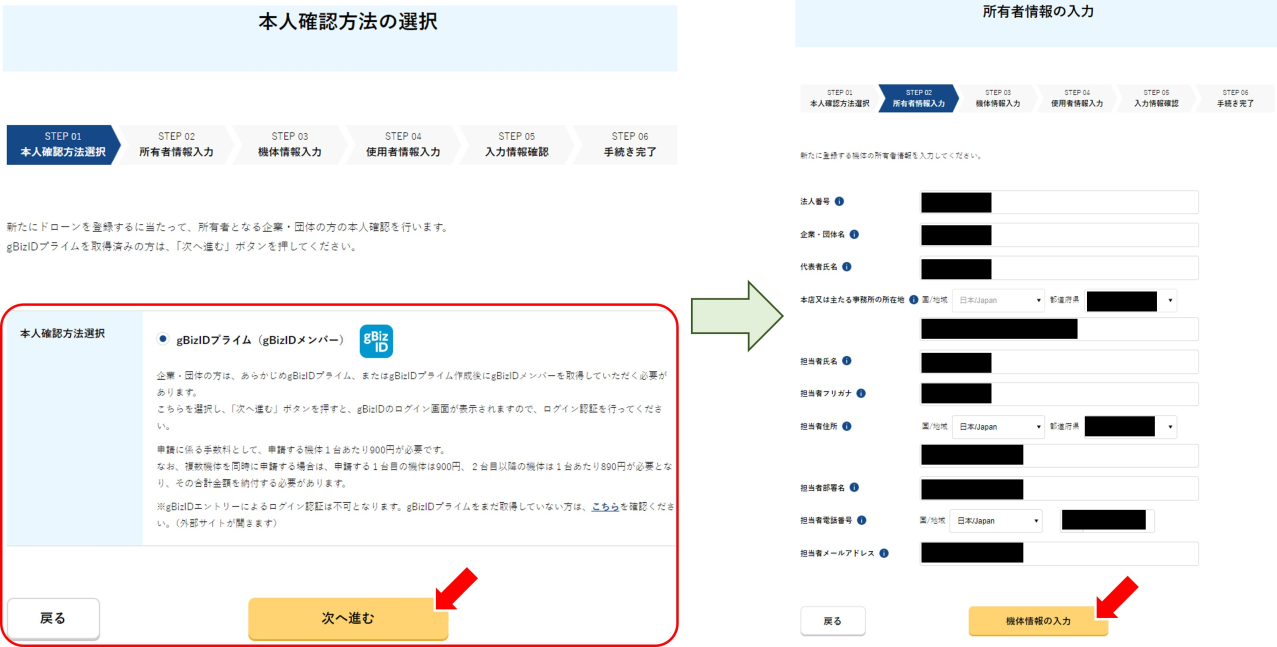Image resolution: width=1277 pixels, height=647 pixels.
Task: Click the info icon next to 企業・団体名
Action: pos(854,235)
